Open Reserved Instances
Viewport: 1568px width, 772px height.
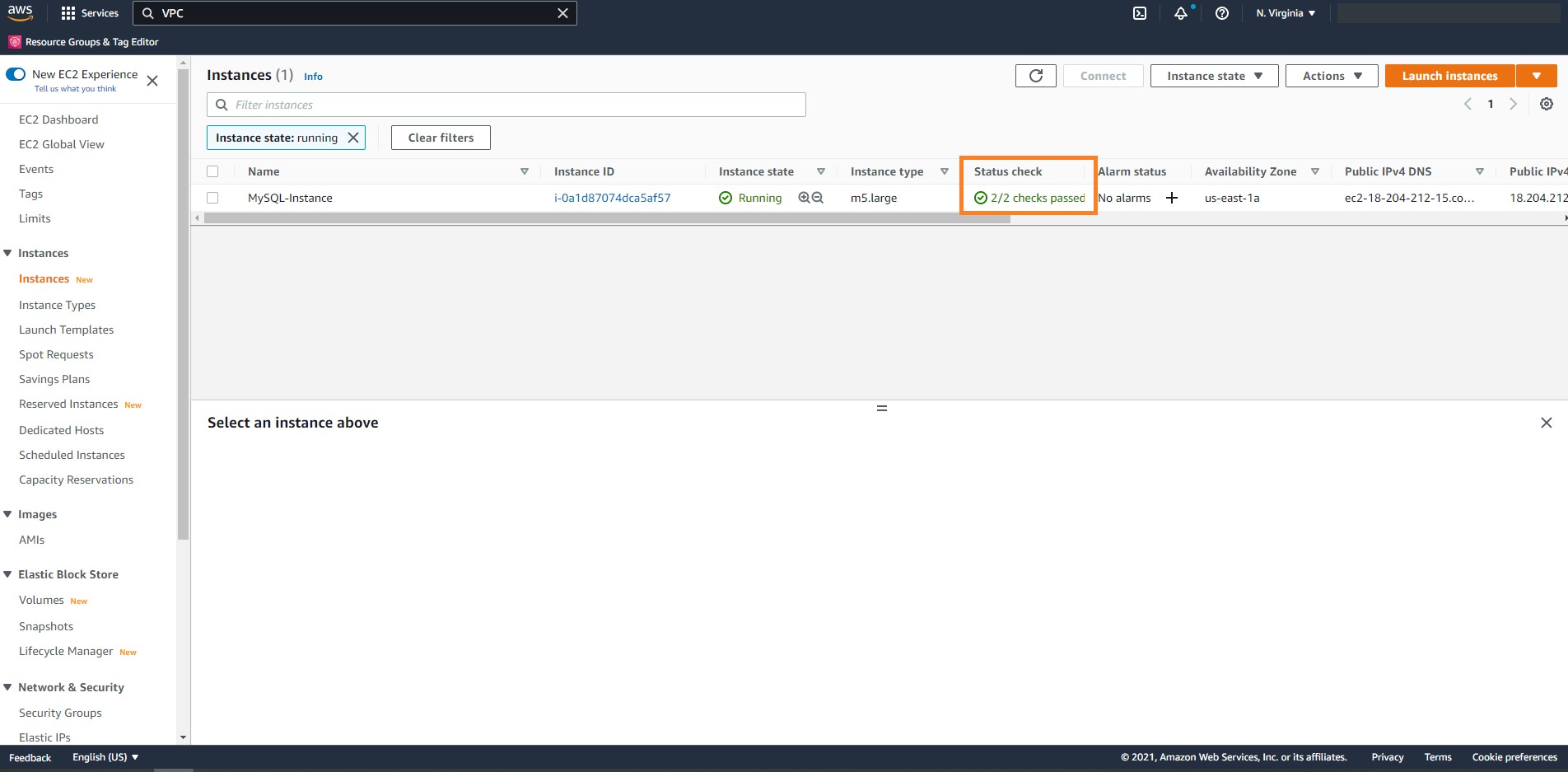(x=68, y=404)
